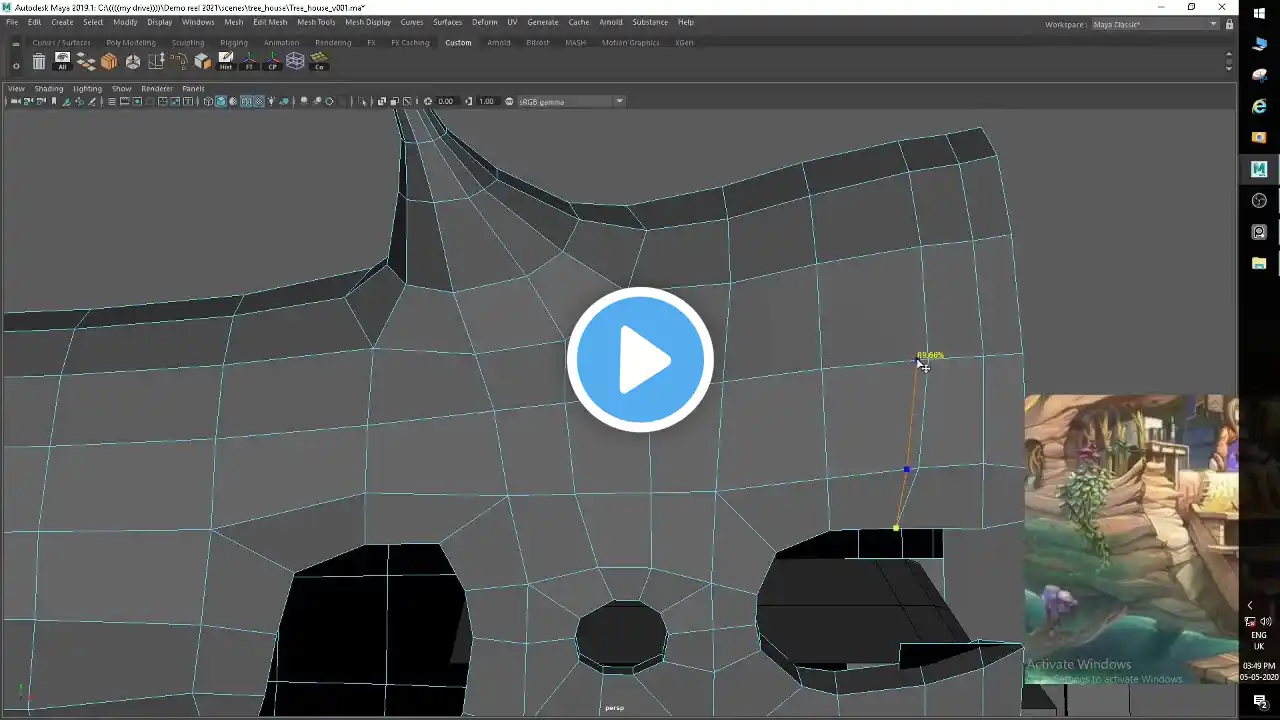Viewport: 1280px width, 720px height.
Task: Click the 'All' eye shelf icon
Action: (62, 62)
